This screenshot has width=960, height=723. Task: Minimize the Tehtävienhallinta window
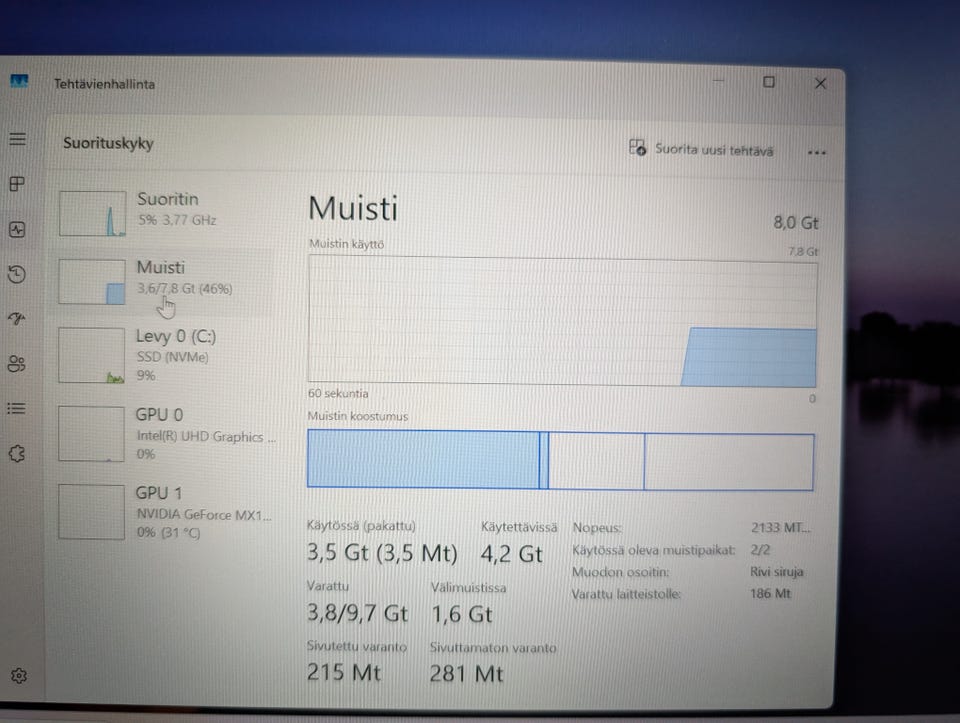pyautogui.click(x=719, y=81)
